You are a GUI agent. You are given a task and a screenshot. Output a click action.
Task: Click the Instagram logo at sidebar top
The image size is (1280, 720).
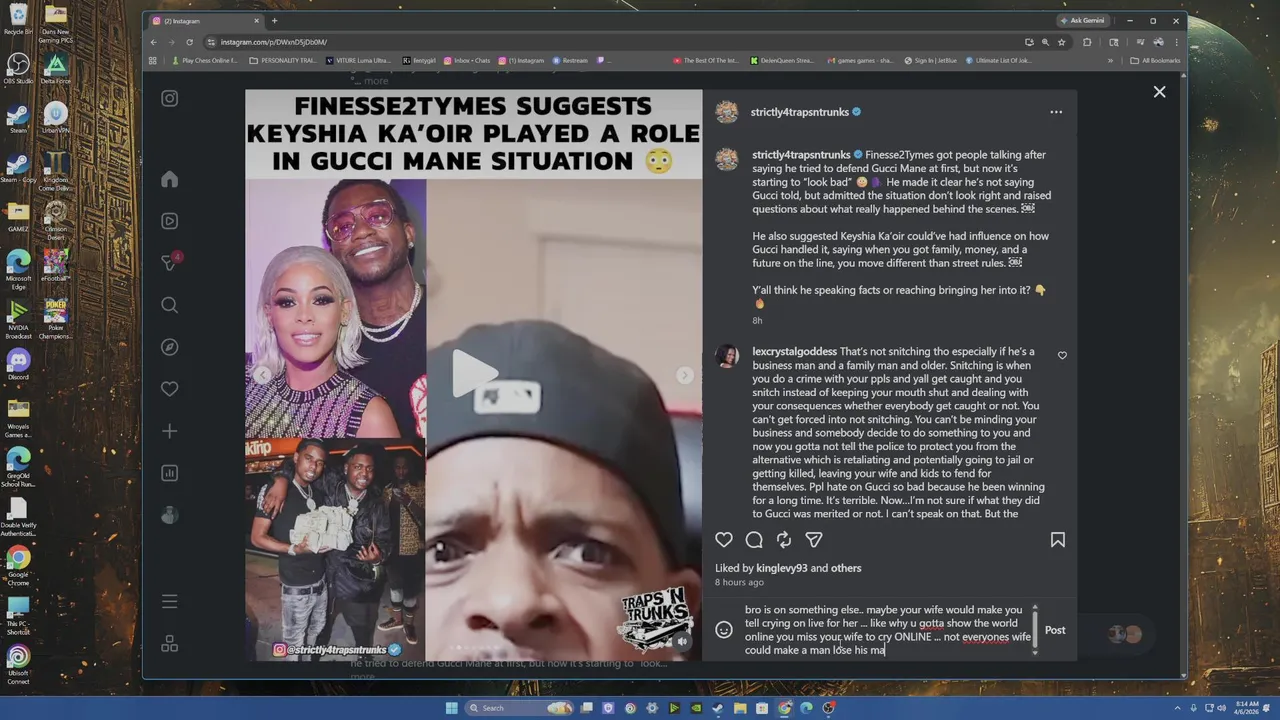pyautogui.click(x=170, y=98)
